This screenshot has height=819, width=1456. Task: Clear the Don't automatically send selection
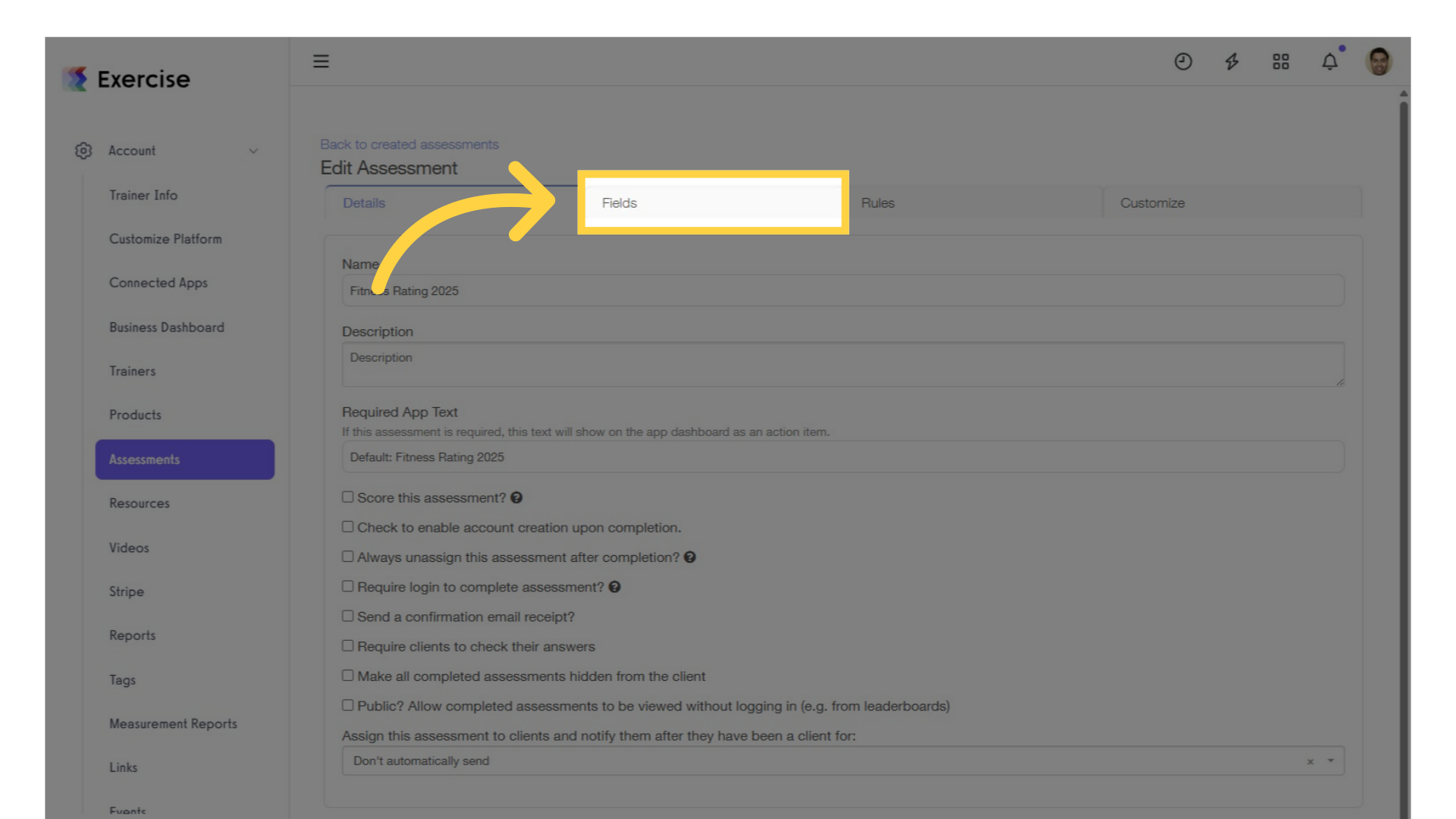(1310, 761)
